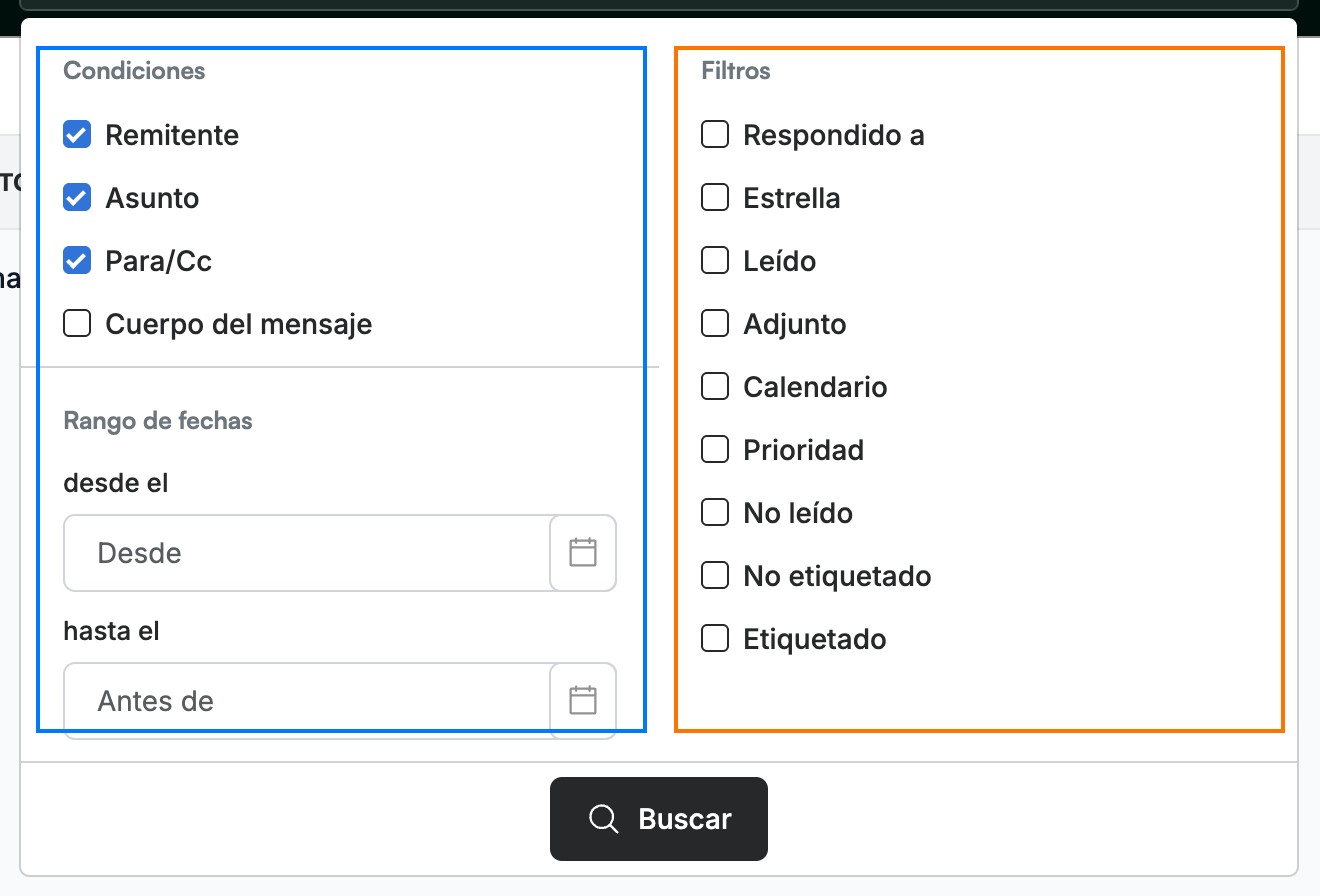The width and height of the screenshot is (1320, 896).
Task: Check the Respondido a filter
Action: click(715, 135)
